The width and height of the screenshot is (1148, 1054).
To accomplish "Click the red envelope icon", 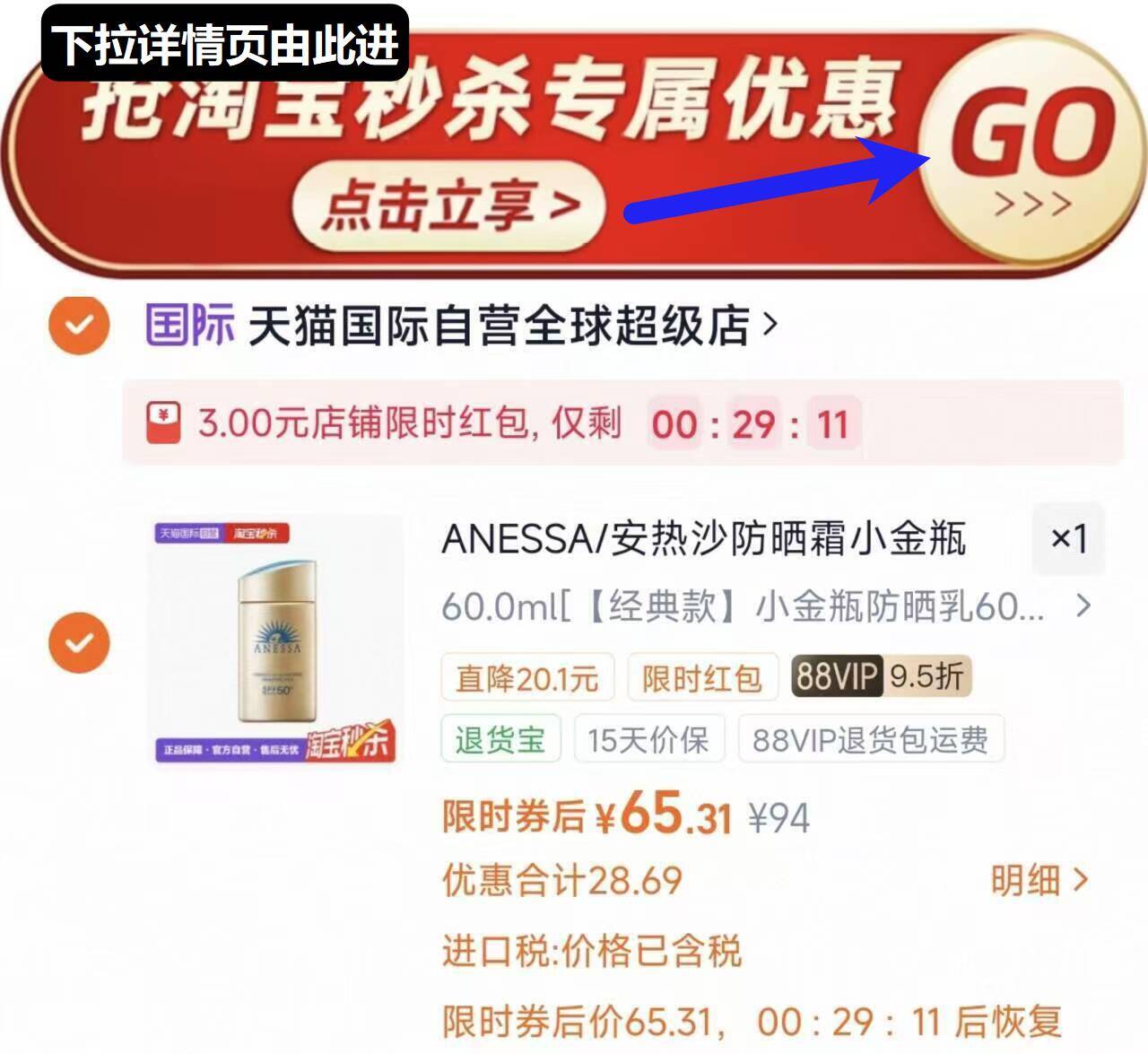I will click(163, 423).
